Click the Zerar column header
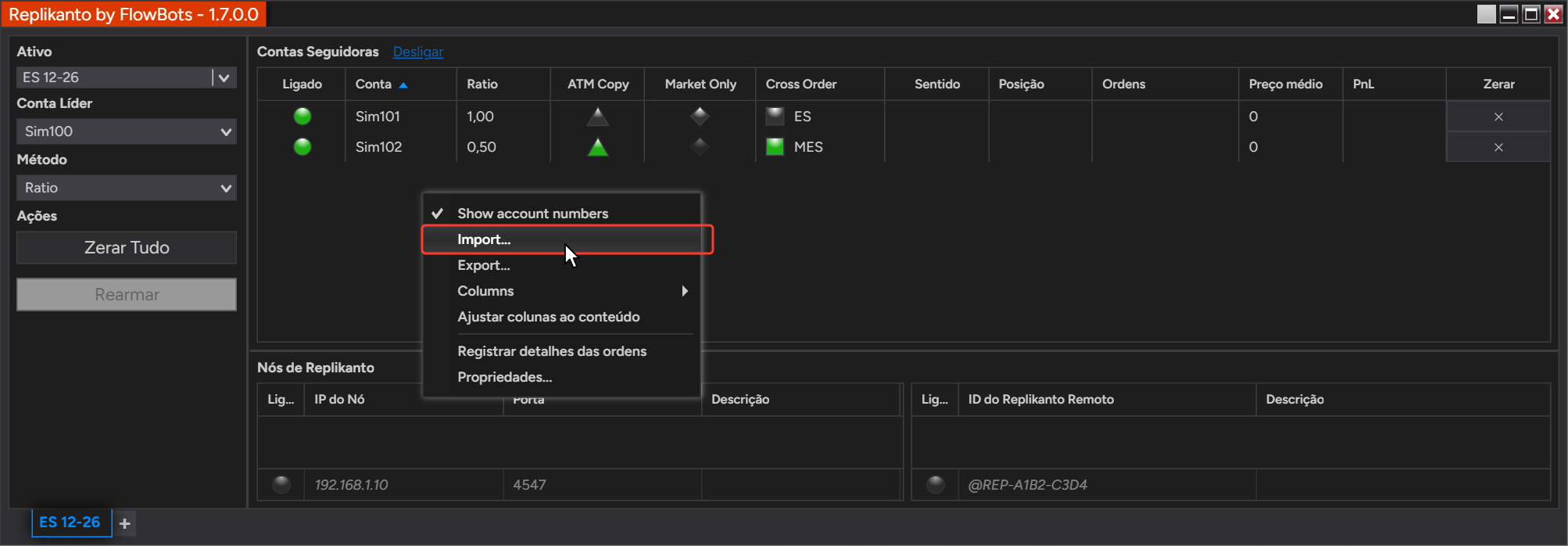 pos(1498,84)
